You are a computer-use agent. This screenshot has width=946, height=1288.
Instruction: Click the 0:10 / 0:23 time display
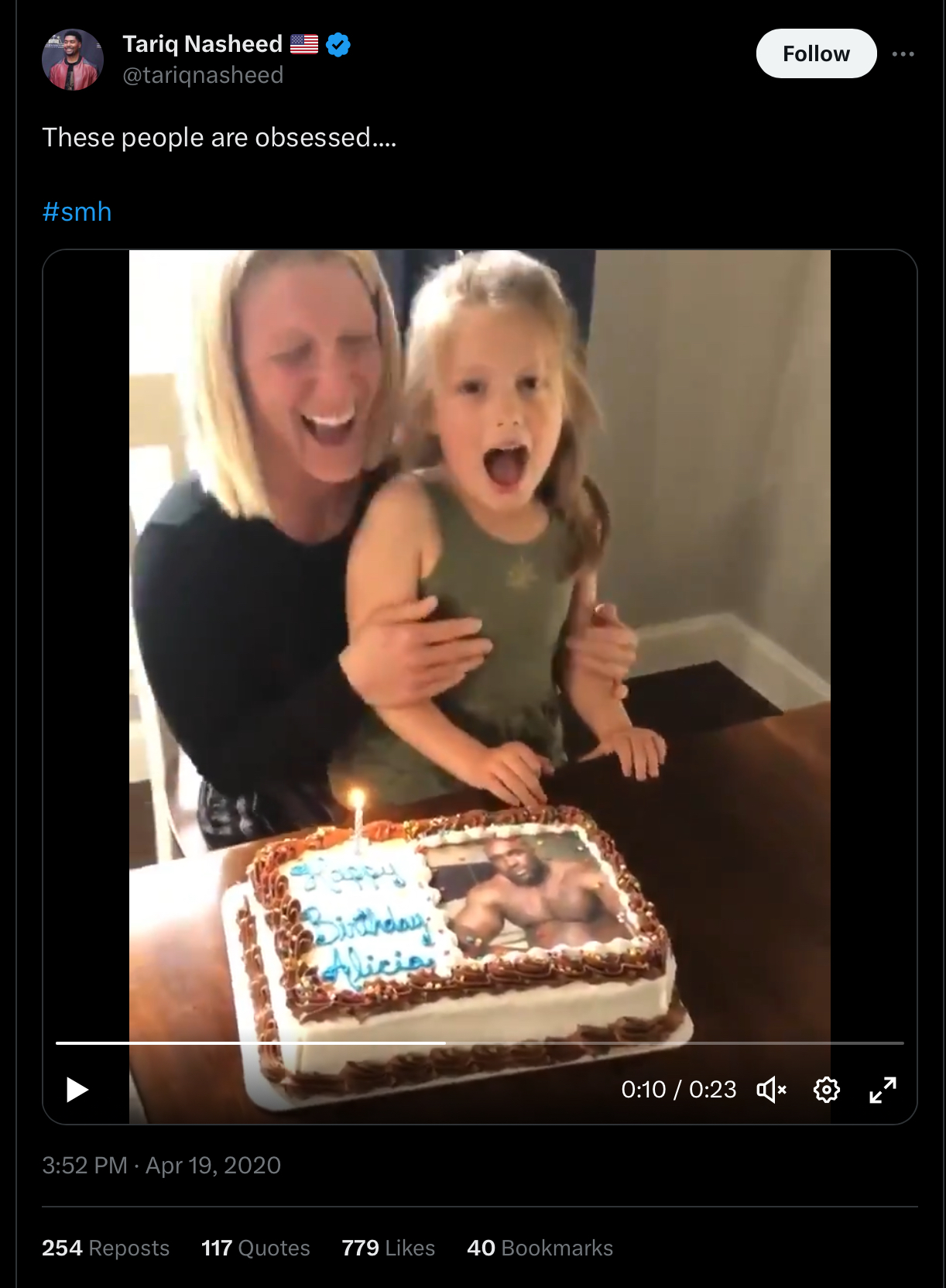tap(679, 1090)
